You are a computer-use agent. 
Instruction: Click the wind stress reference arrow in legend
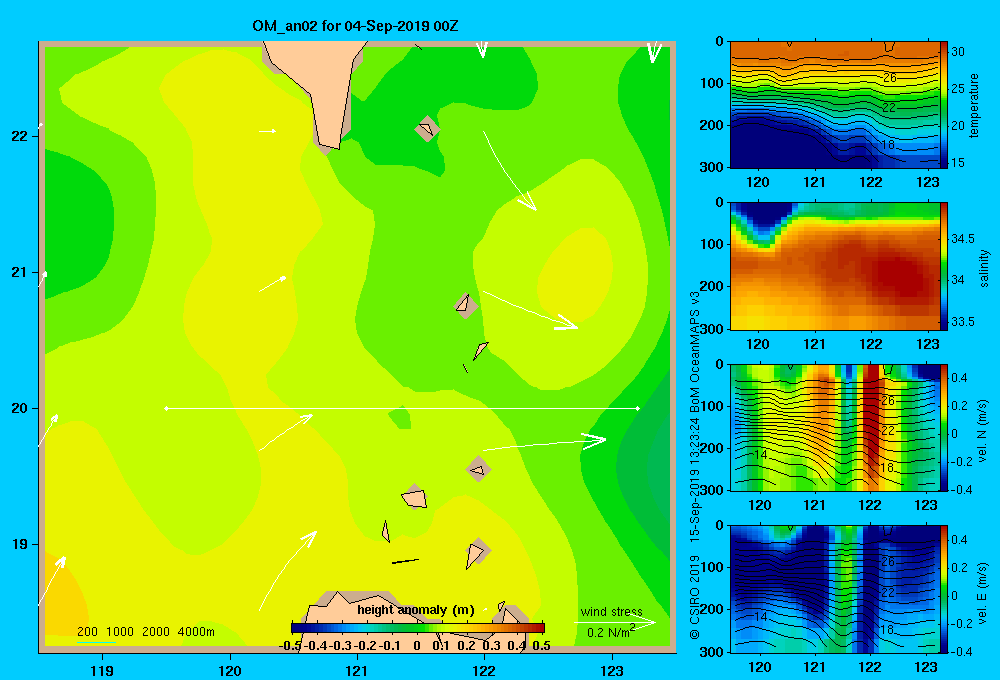pos(615,622)
